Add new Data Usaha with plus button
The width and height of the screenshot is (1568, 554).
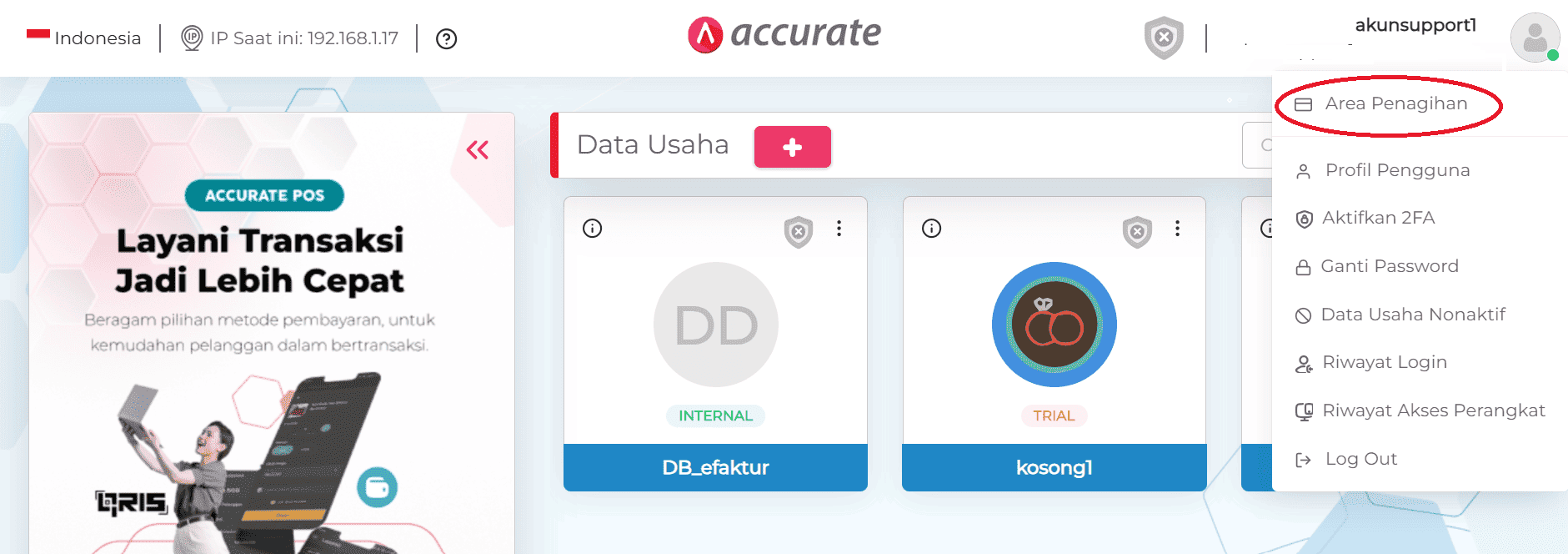point(792,148)
